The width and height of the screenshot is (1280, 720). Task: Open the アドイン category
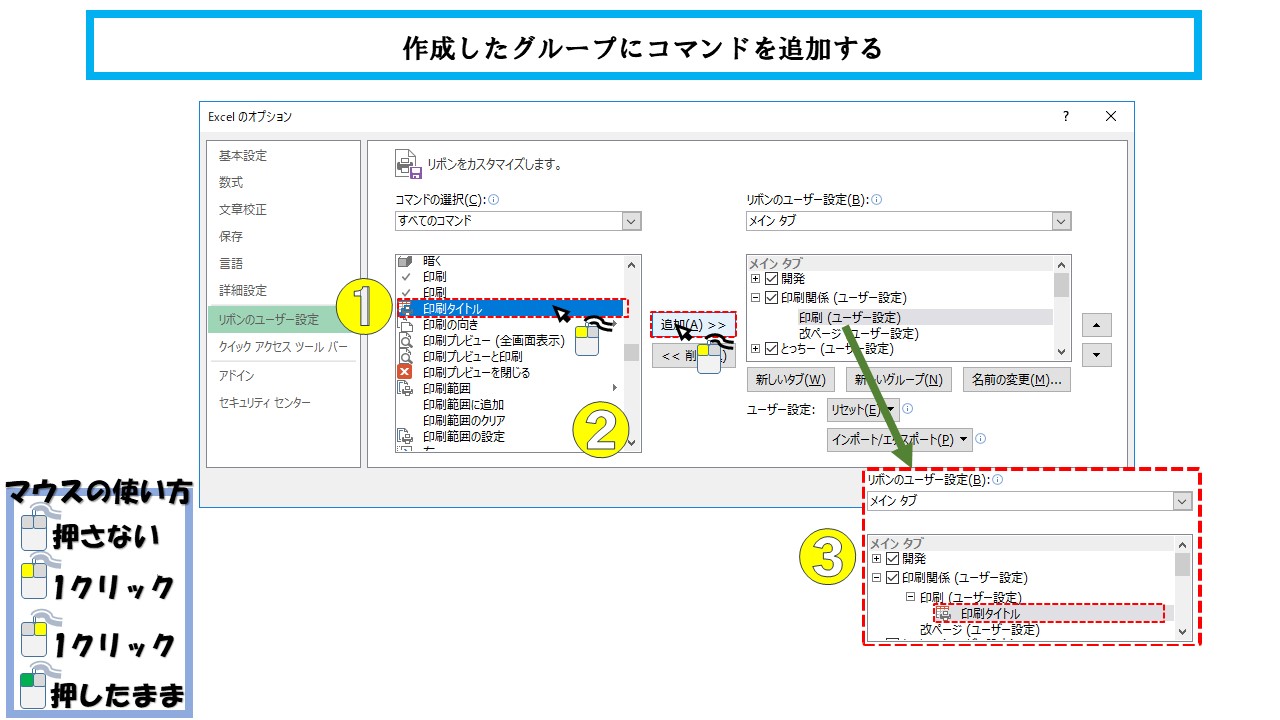pyautogui.click(x=237, y=376)
